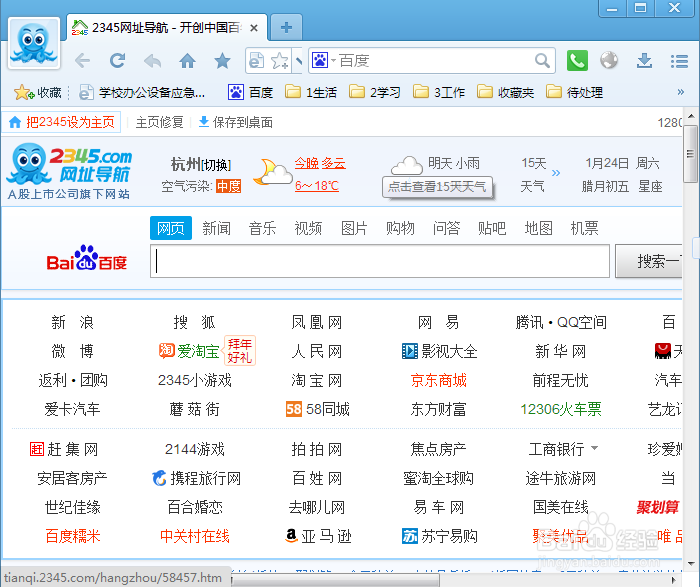700x587 pixels.
Task: Open the 影视大全 link
Action: coord(439,351)
